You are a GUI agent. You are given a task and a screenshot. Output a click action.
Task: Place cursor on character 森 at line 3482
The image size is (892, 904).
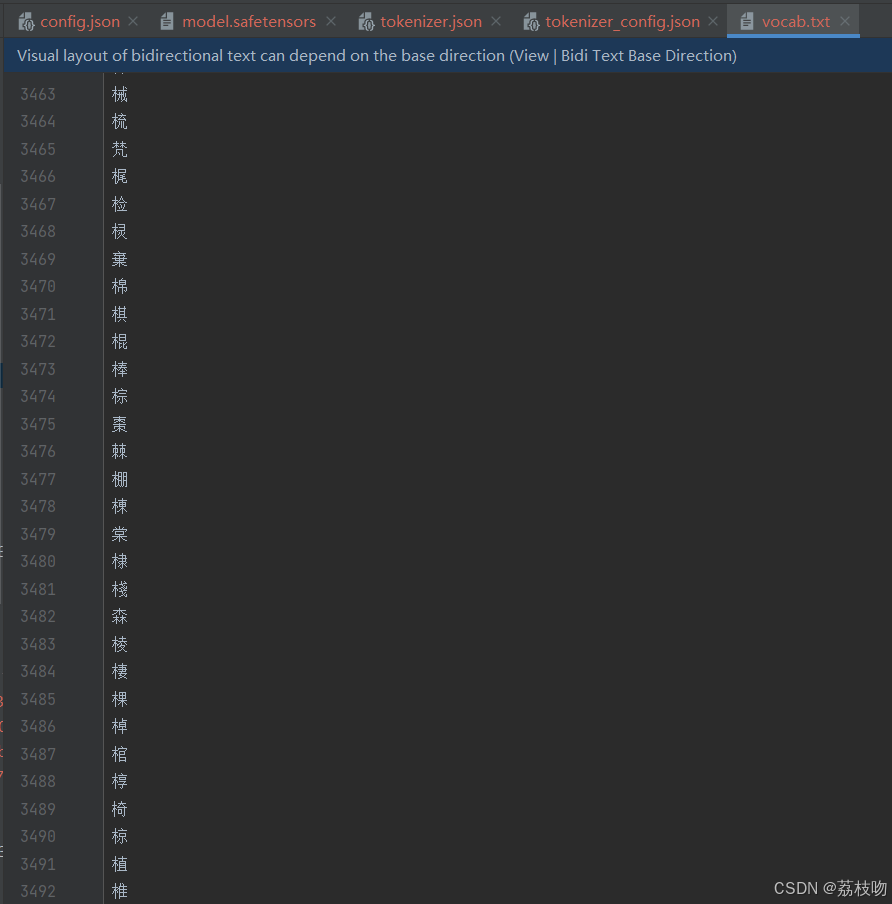click(x=119, y=617)
